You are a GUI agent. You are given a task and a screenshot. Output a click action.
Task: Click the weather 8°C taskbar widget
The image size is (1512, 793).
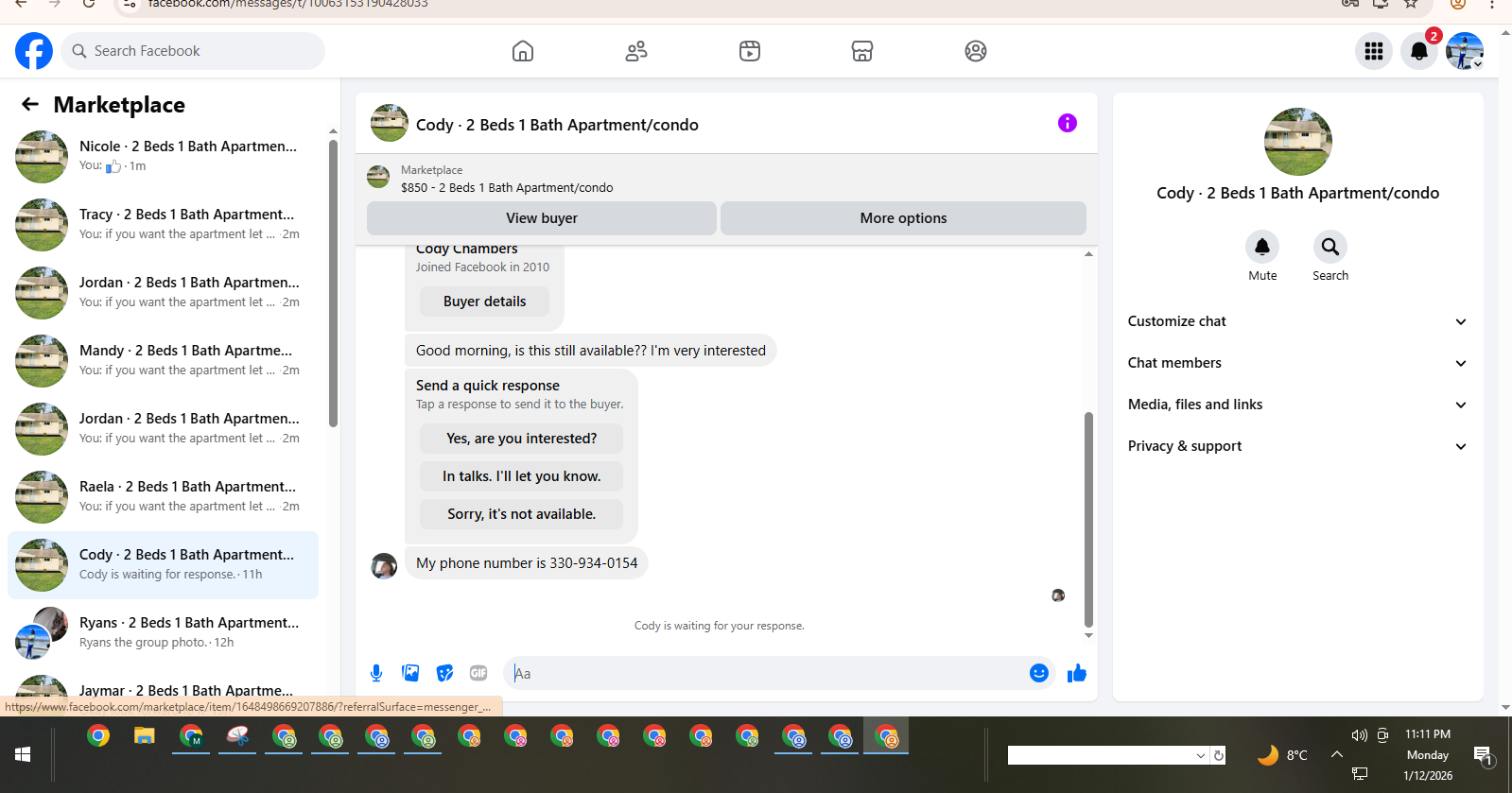pos(1282,755)
